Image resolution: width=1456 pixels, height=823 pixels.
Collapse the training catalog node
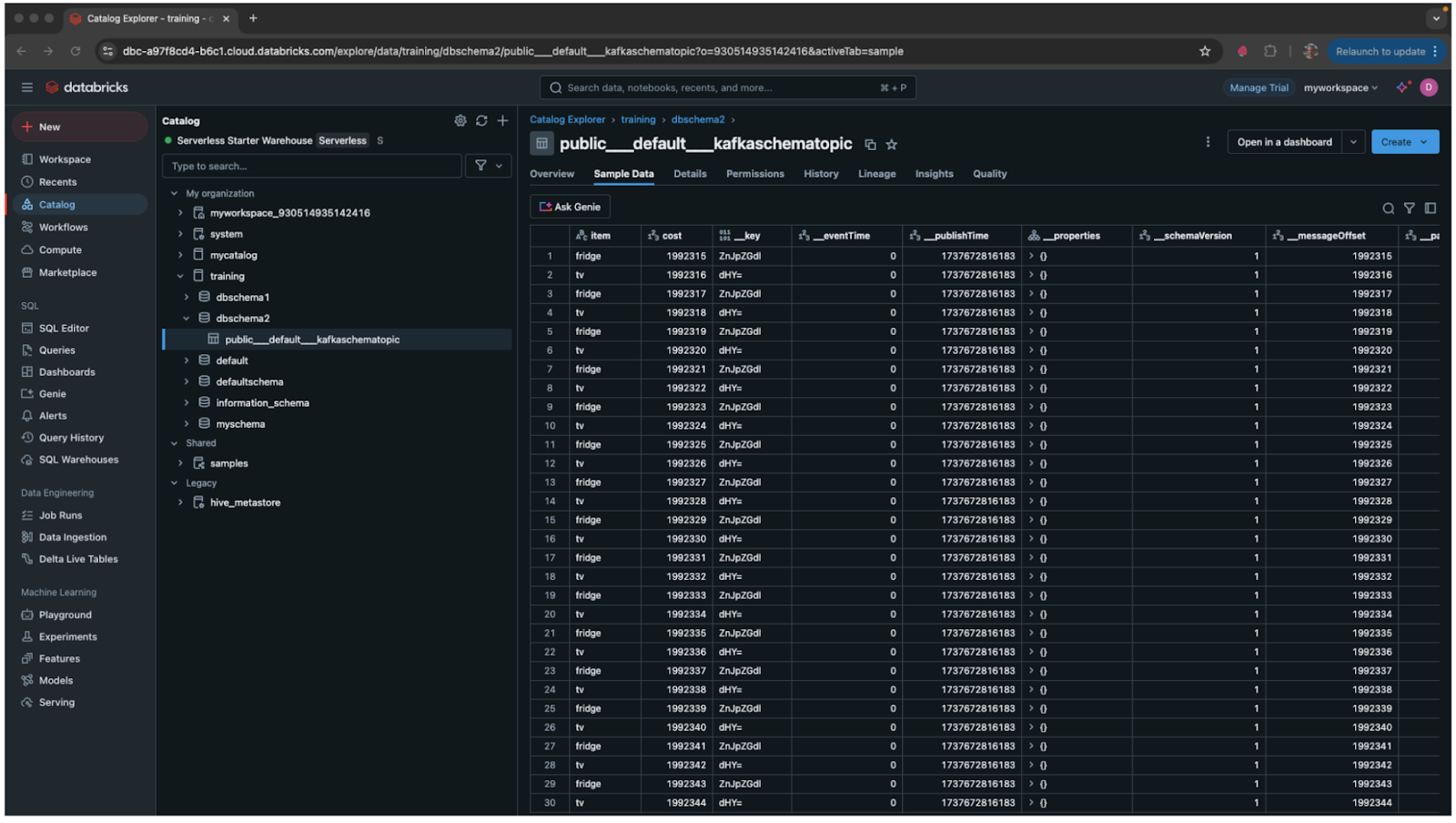[180, 277]
